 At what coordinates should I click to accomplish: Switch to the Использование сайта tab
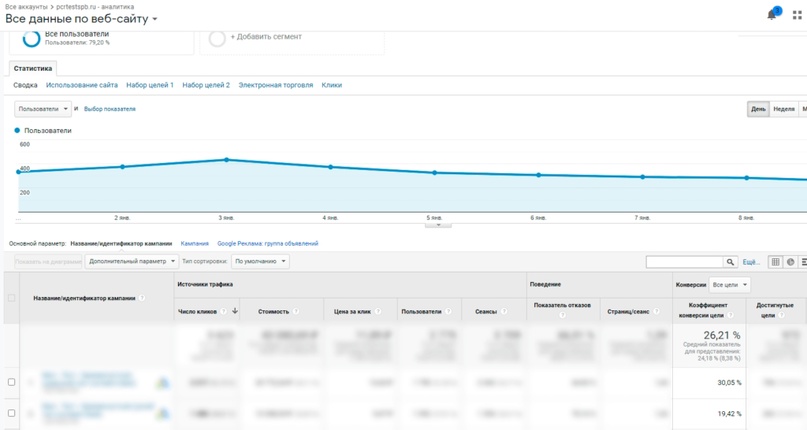[82, 85]
